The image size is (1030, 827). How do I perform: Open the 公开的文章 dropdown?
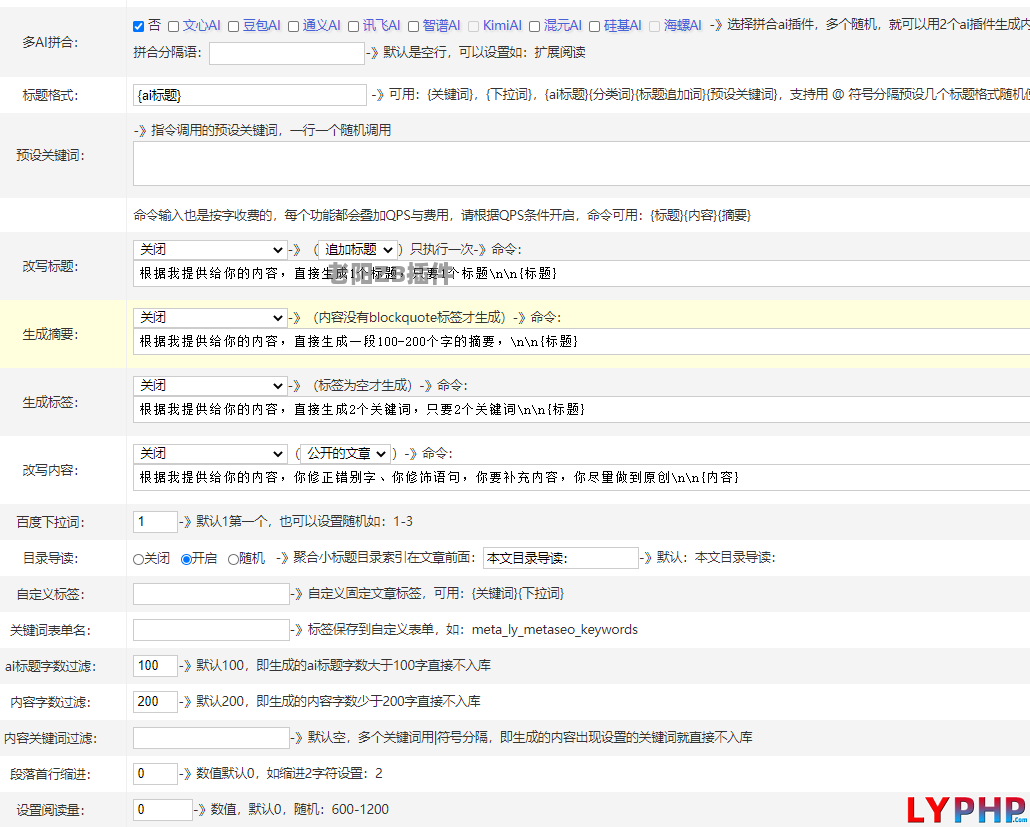[346, 454]
